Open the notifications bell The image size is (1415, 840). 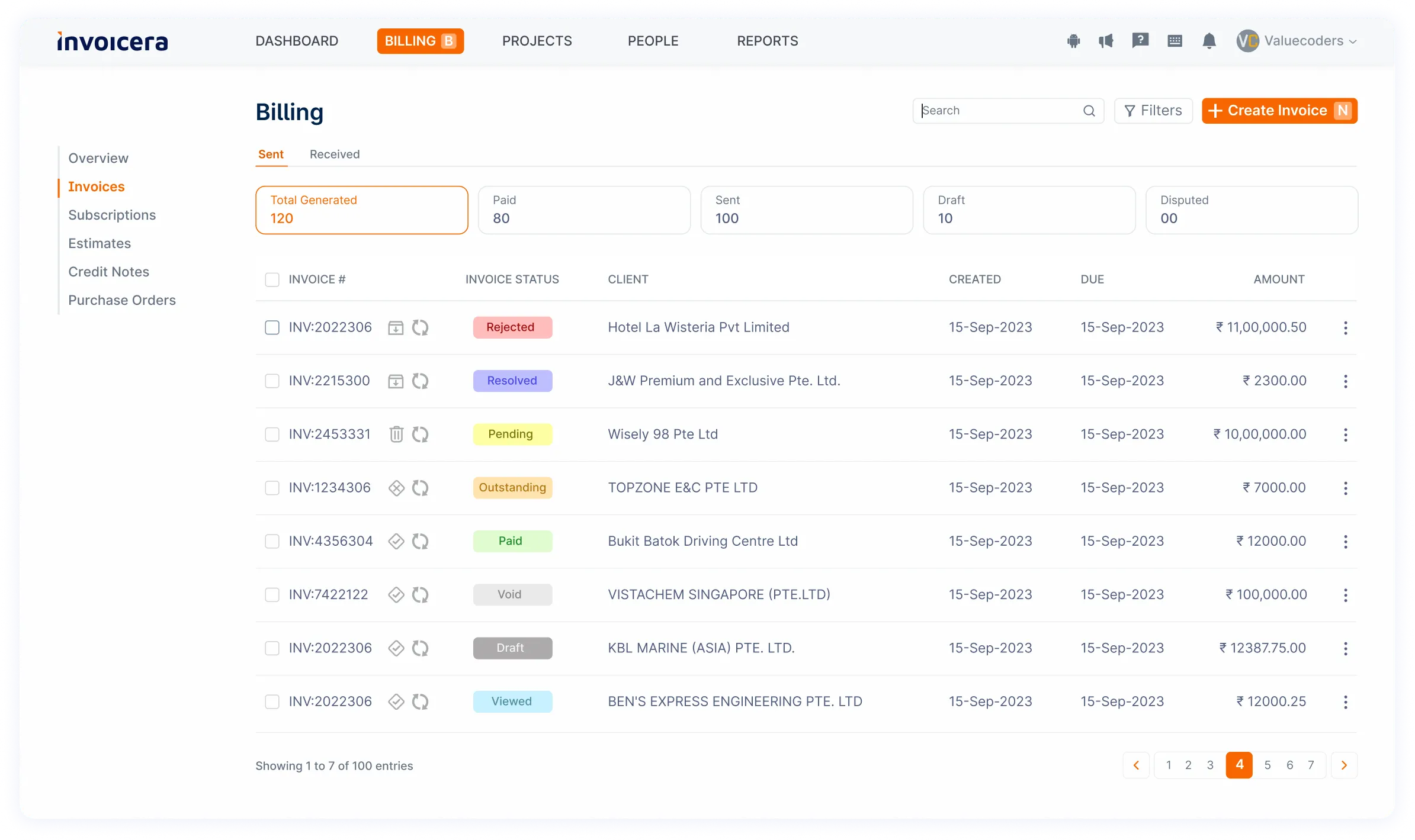1209,41
